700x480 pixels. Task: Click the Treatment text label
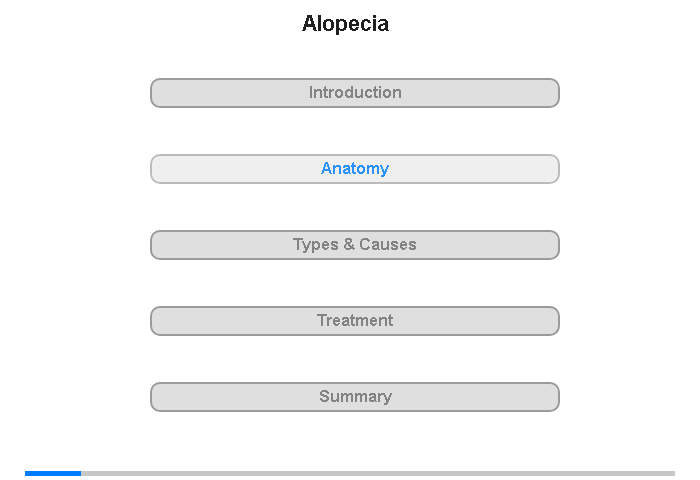355,320
